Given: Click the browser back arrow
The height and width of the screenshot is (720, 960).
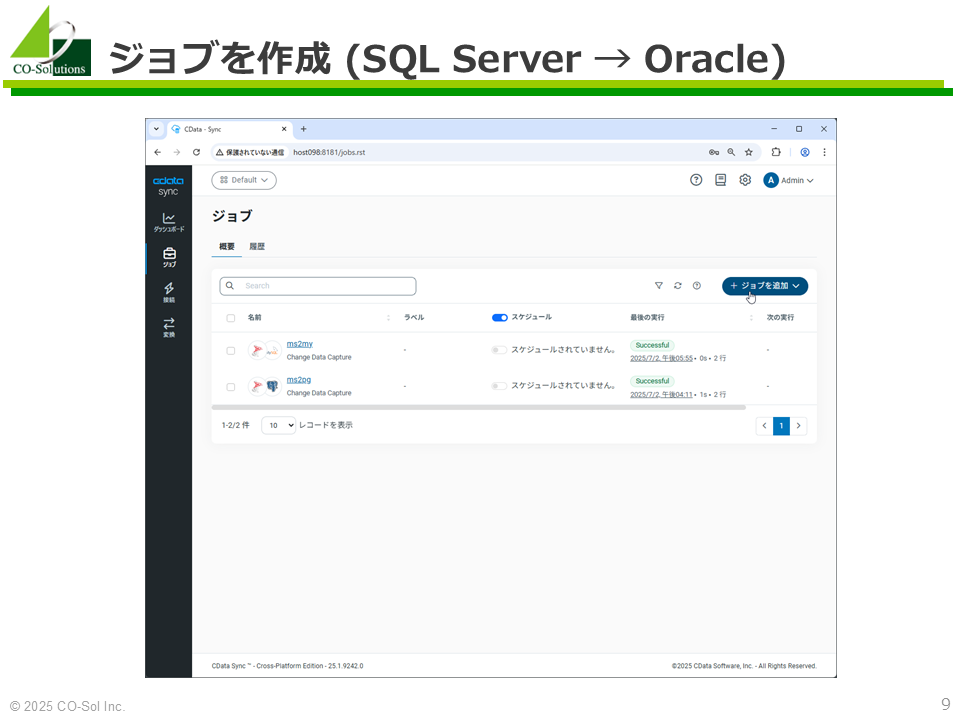Looking at the screenshot, I should [x=158, y=152].
